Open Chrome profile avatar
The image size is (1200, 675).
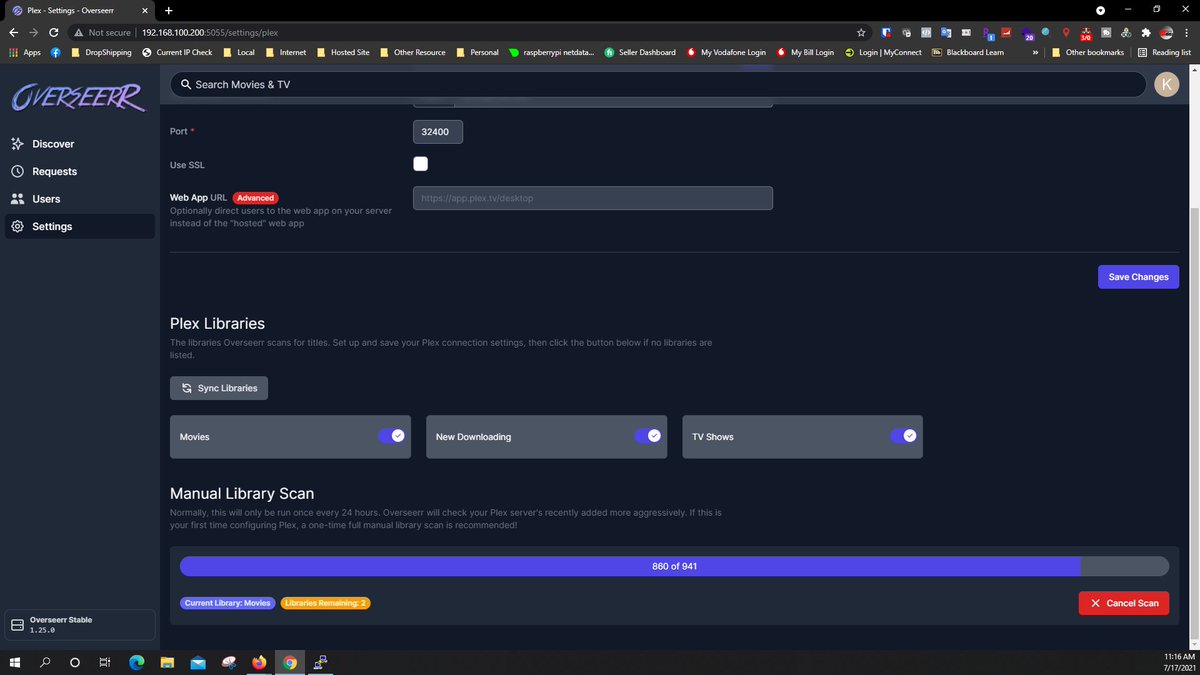[1165, 32]
